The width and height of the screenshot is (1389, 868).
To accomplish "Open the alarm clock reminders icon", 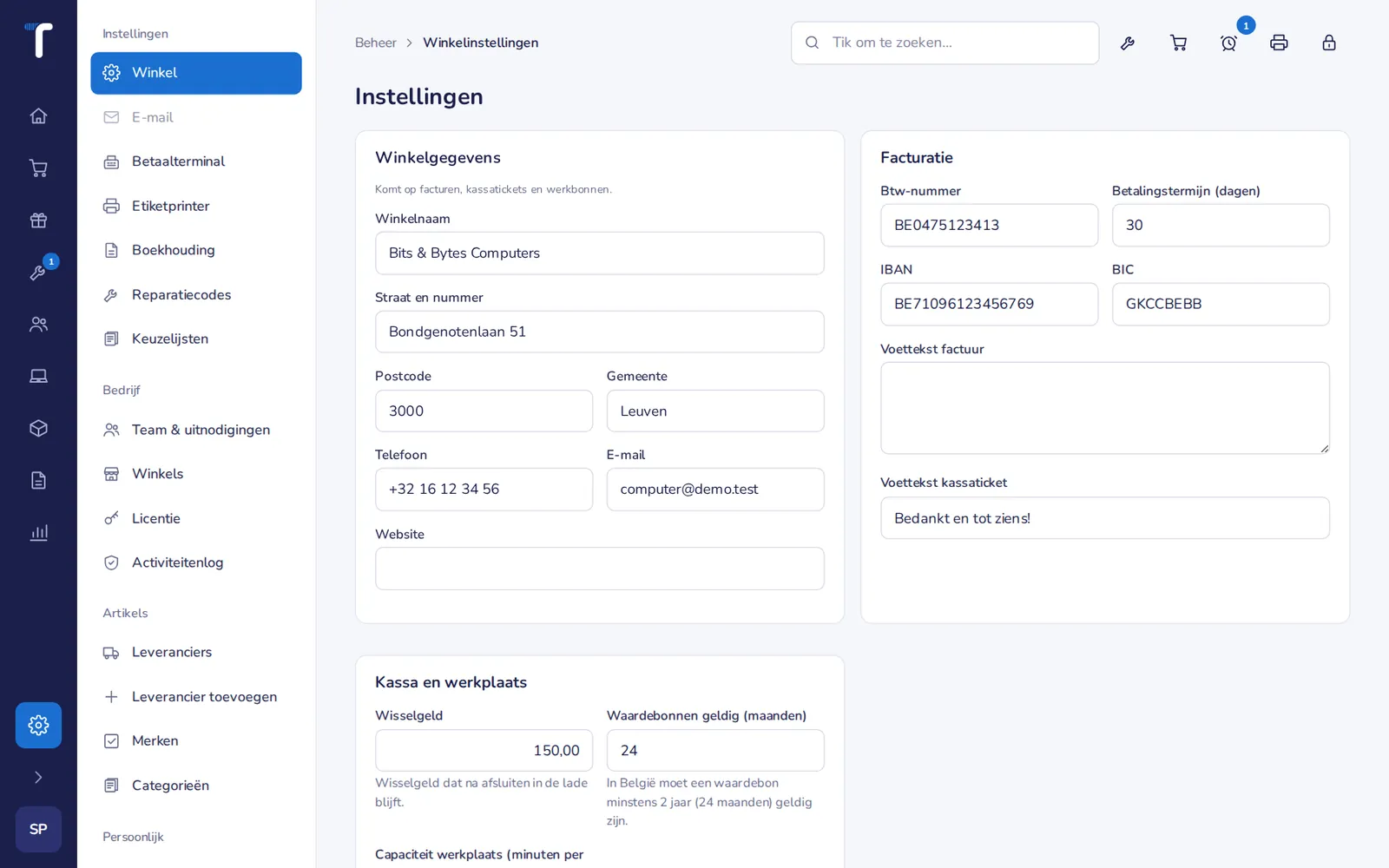I will click(1228, 43).
